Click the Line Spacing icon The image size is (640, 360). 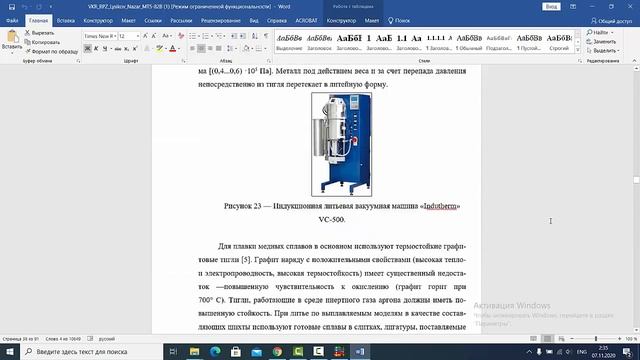[x=230, y=49]
